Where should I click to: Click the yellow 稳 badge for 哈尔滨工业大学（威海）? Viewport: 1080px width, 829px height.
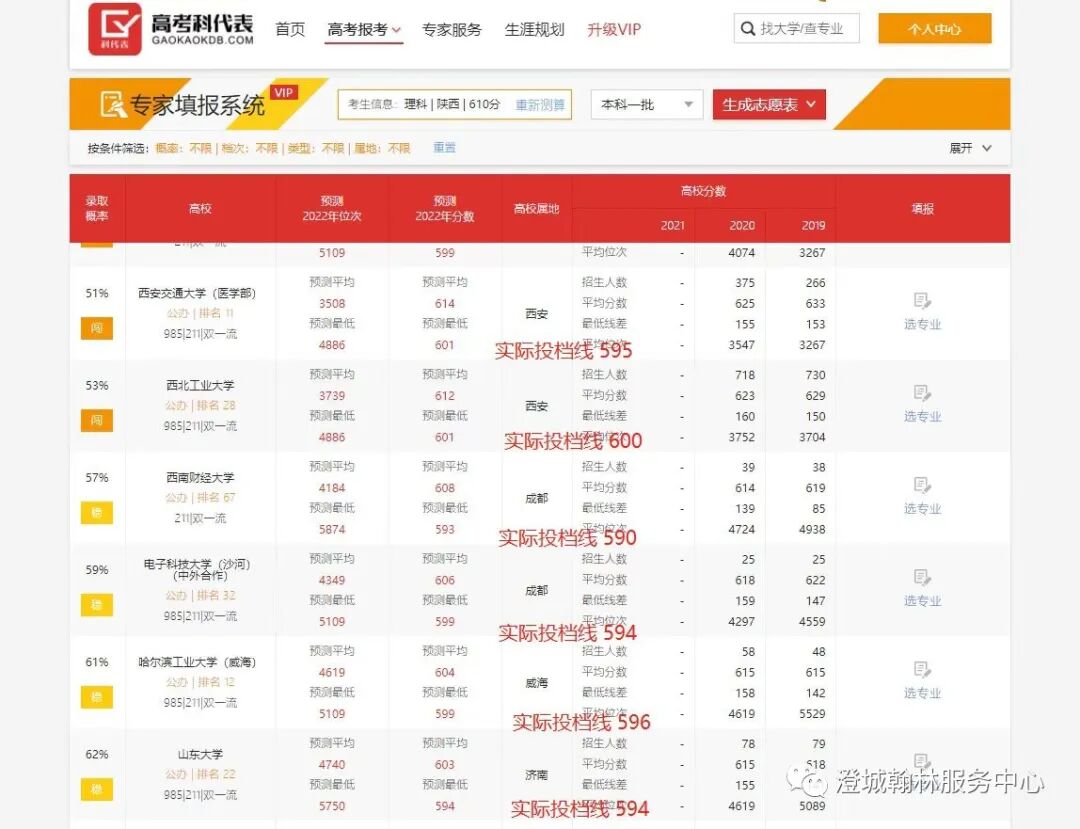pos(96,697)
